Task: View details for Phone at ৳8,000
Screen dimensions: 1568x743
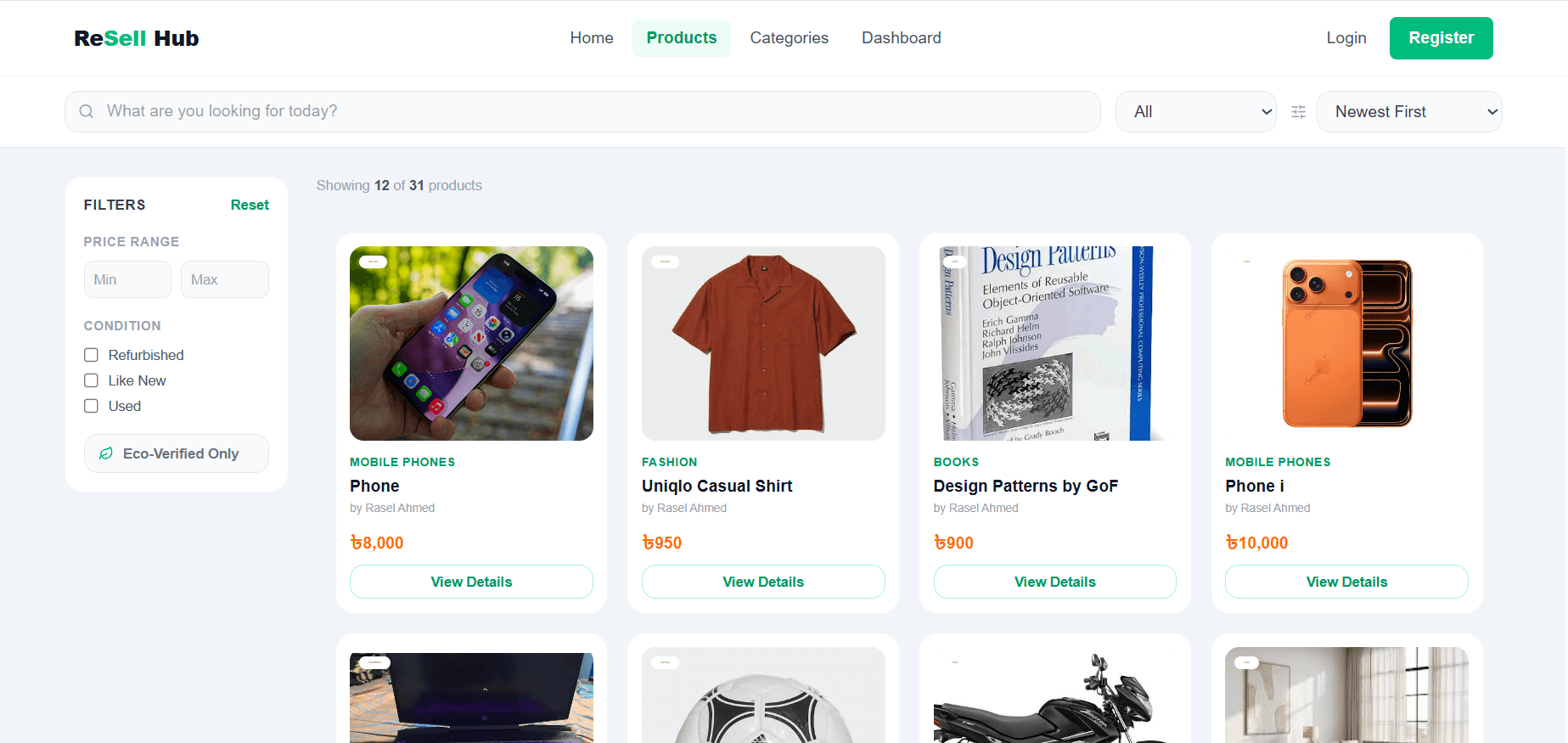Action: click(x=471, y=582)
